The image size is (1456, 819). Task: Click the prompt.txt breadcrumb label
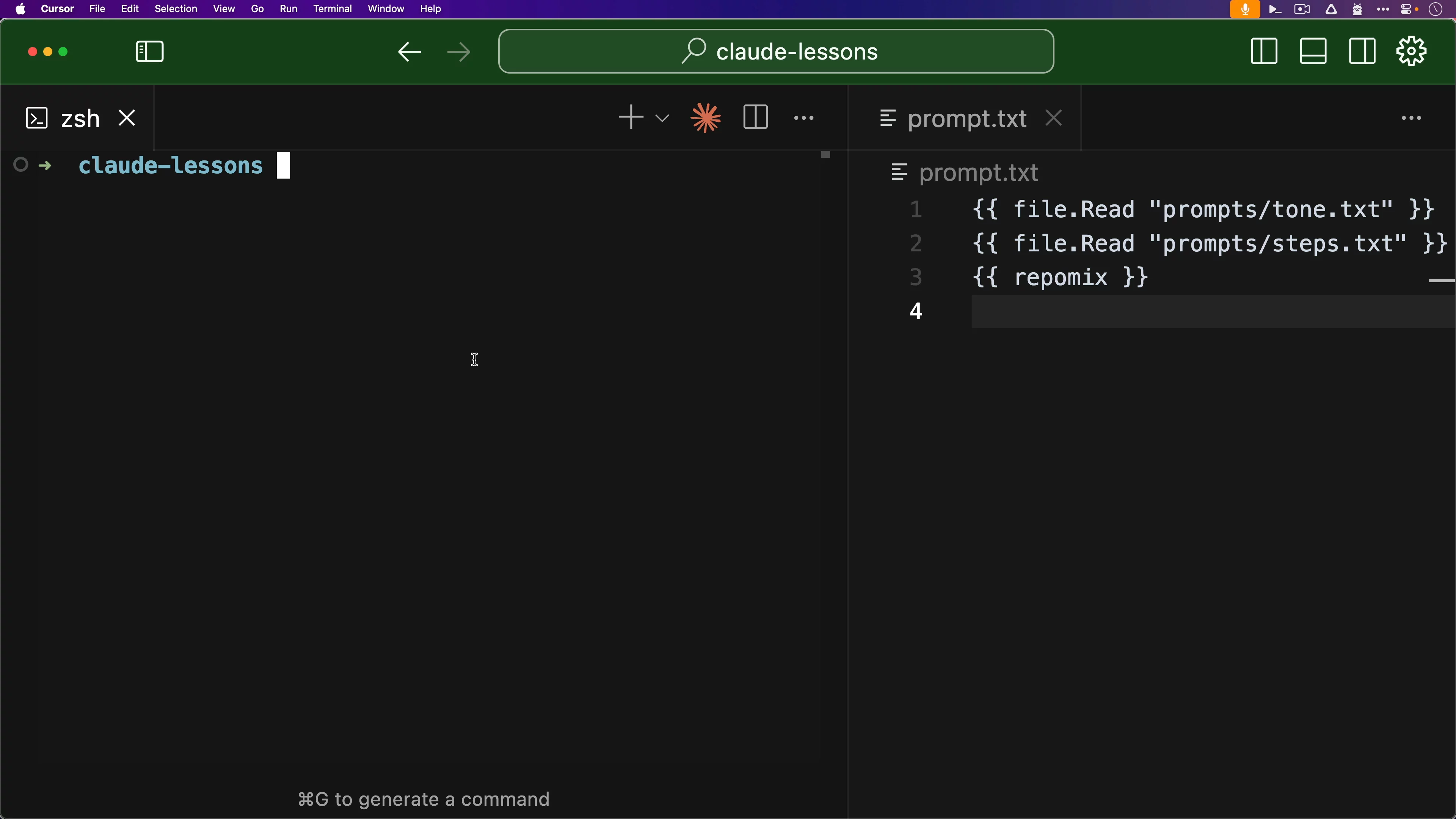pyautogui.click(x=978, y=173)
